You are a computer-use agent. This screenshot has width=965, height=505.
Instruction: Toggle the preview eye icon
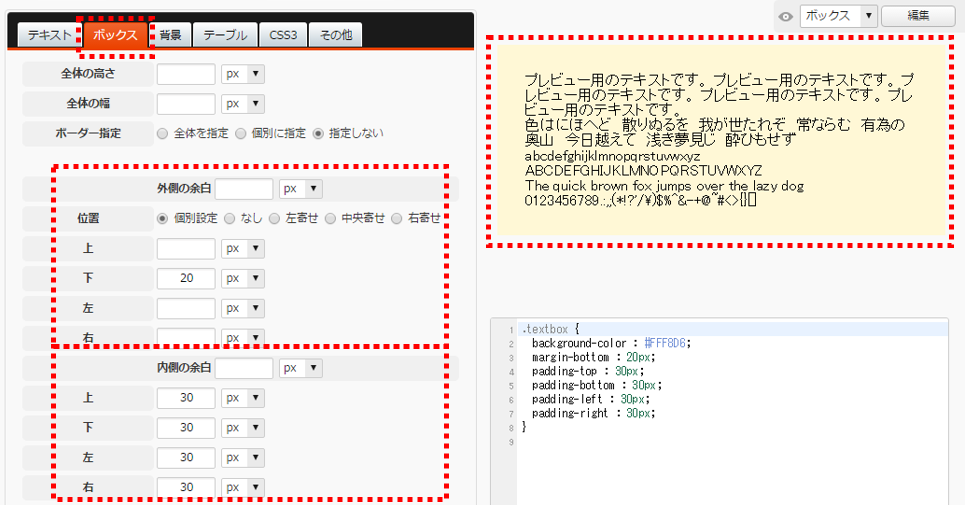pyautogui.click(x=785, y=17)
